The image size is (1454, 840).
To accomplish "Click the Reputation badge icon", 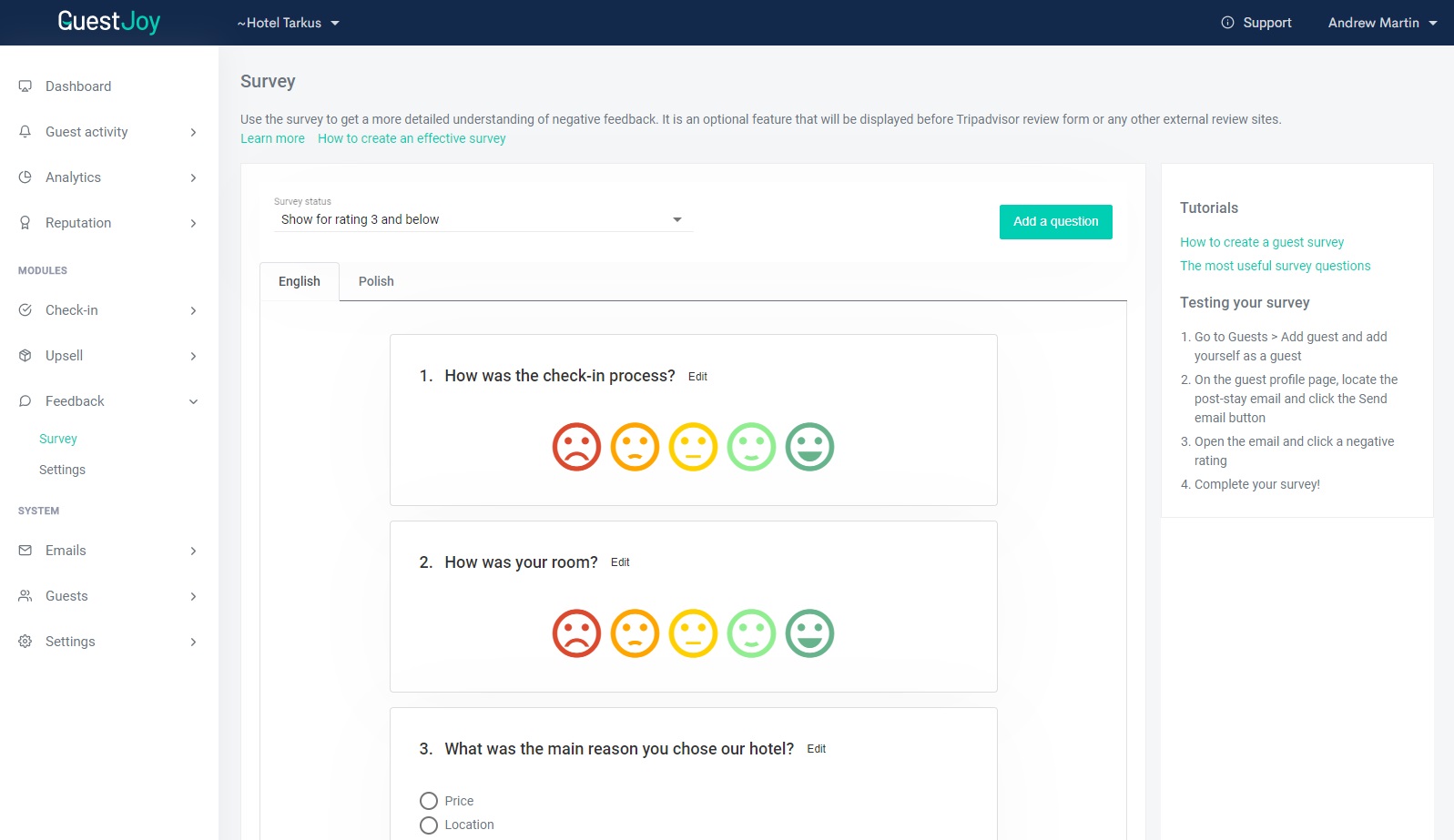I will (x=25, y=223).
